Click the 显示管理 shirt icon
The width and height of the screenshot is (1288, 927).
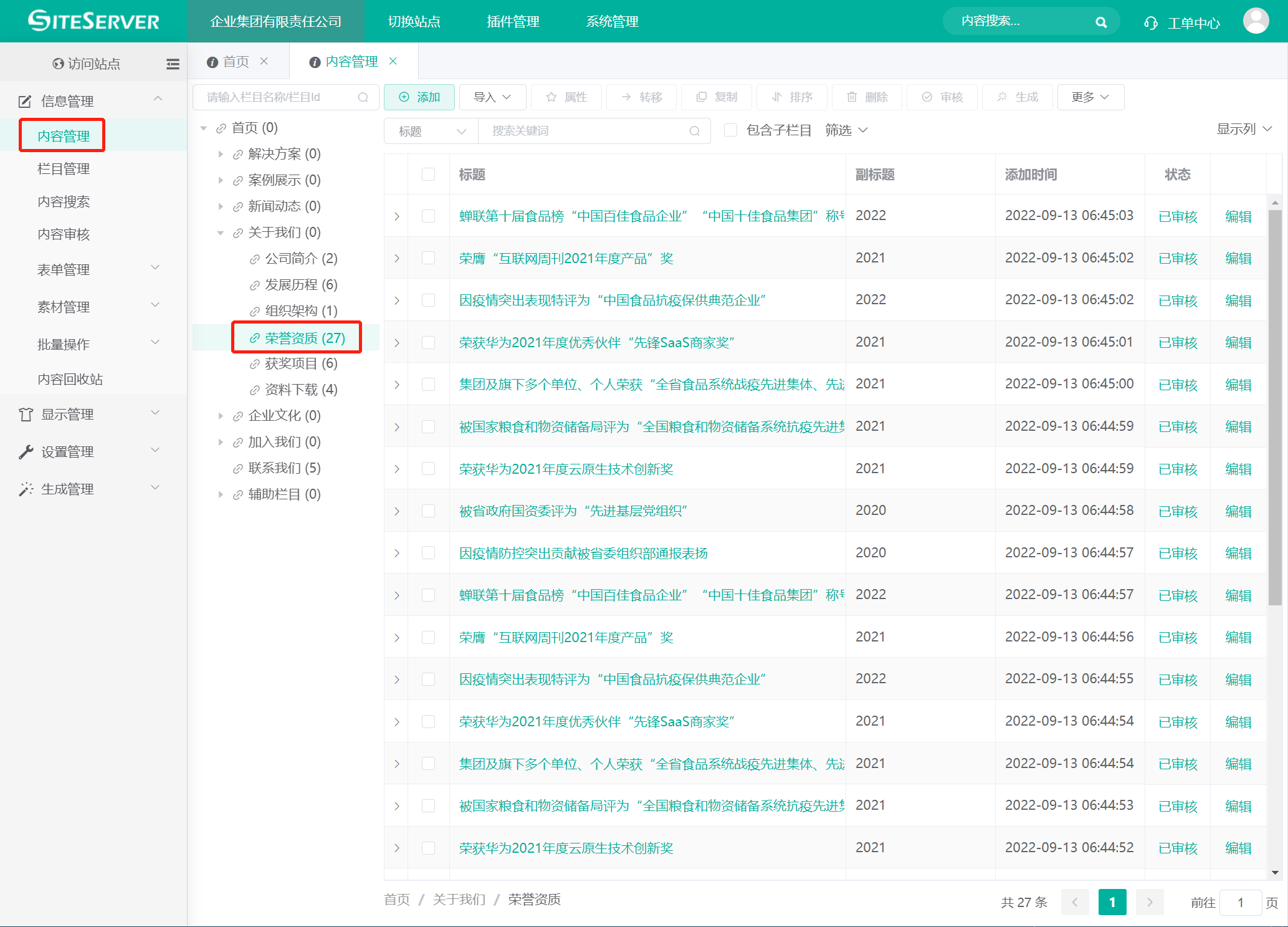click(x=26, y=415)
